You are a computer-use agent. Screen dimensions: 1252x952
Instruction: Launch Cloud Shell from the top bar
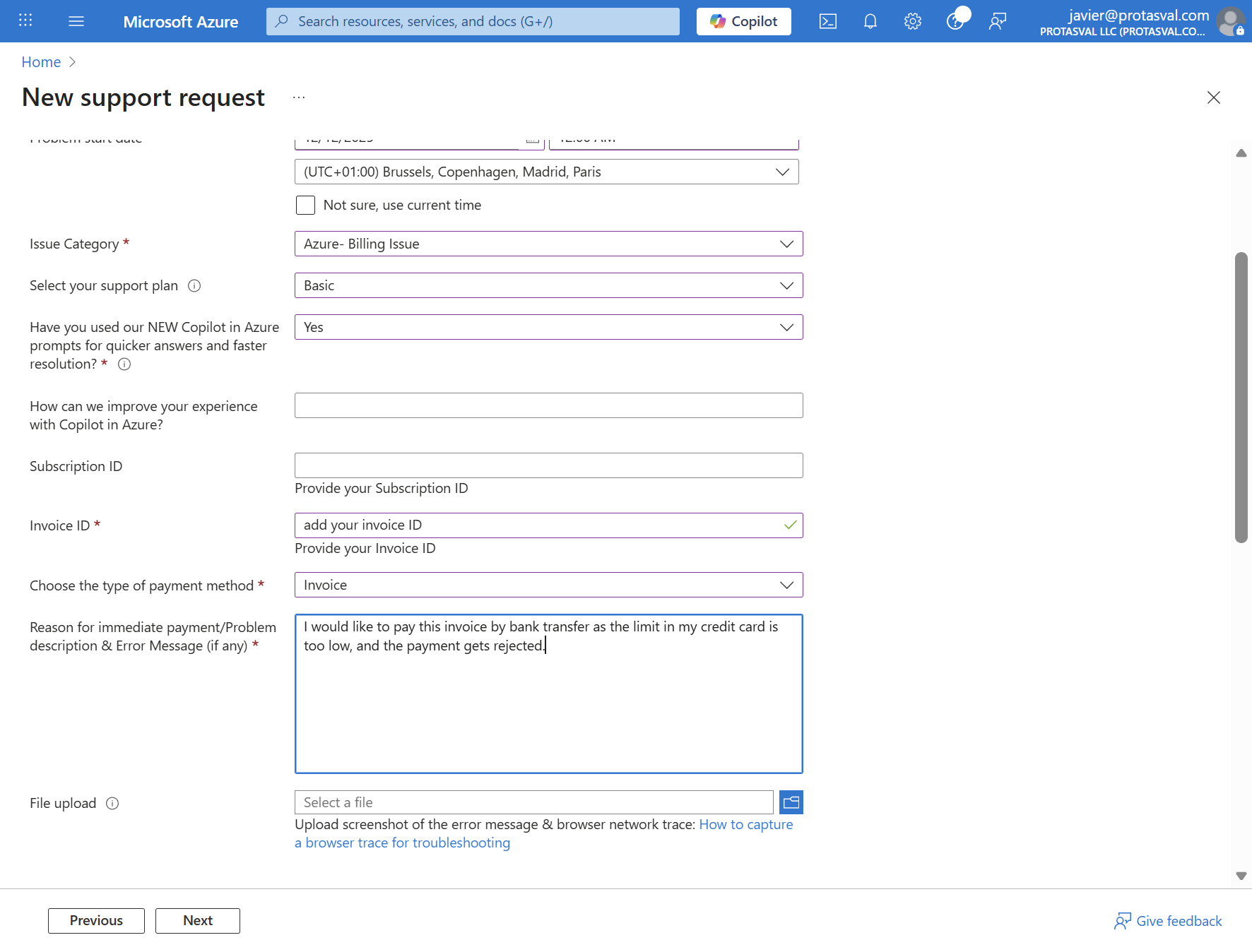tap(828, 21)
